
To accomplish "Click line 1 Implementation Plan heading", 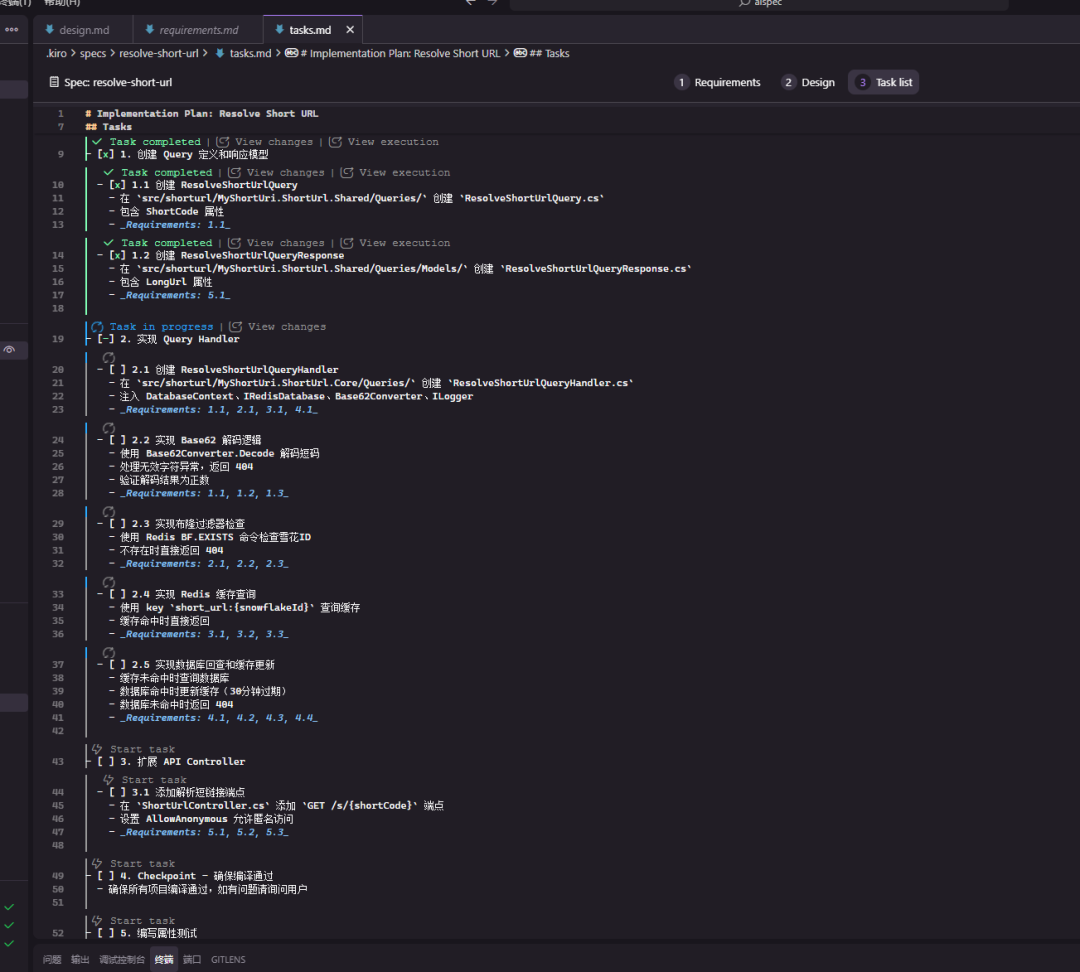I will 201,114.
